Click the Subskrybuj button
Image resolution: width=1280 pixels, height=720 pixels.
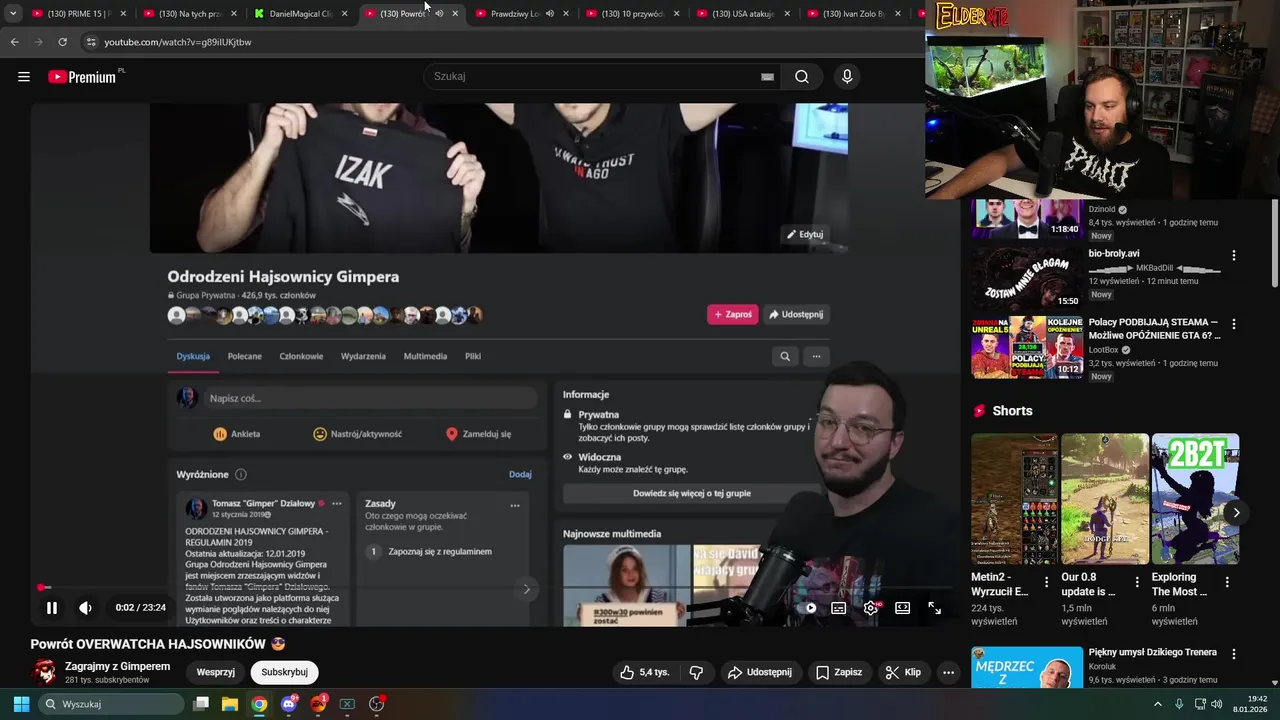click(284, 672)
